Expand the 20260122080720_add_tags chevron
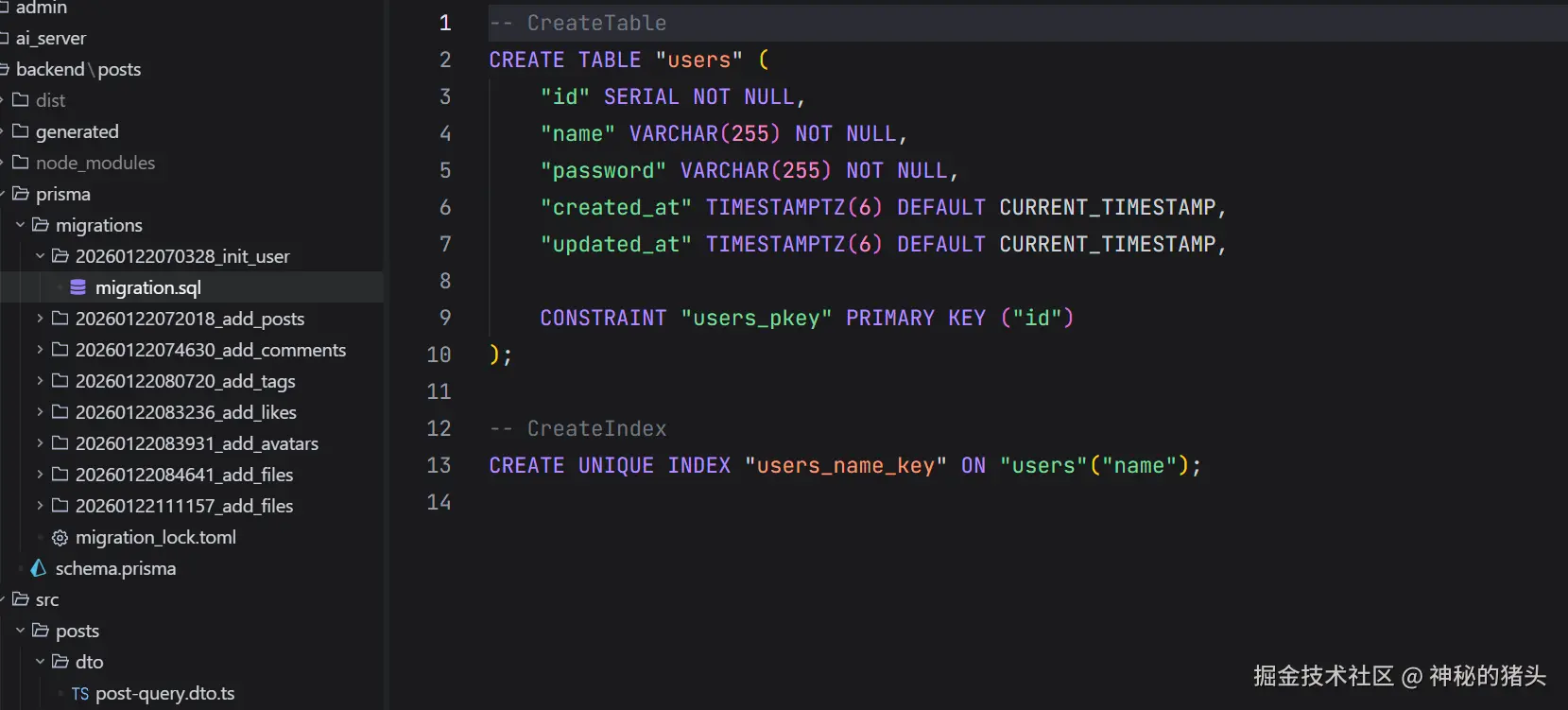The image size is (1568, 710). 40,381
